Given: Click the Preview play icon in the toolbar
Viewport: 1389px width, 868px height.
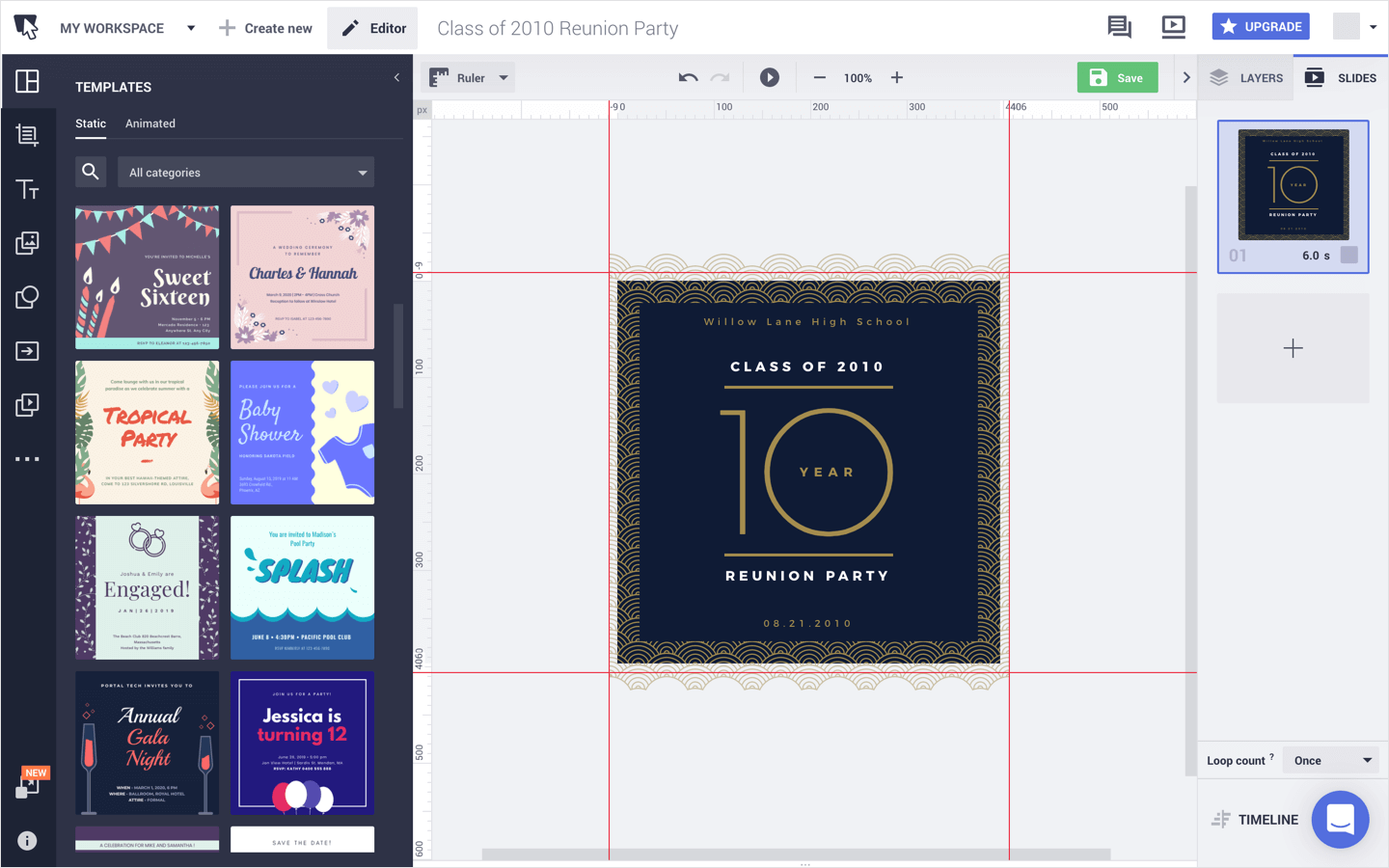Looking at the screenshot, I should [769, 77].
